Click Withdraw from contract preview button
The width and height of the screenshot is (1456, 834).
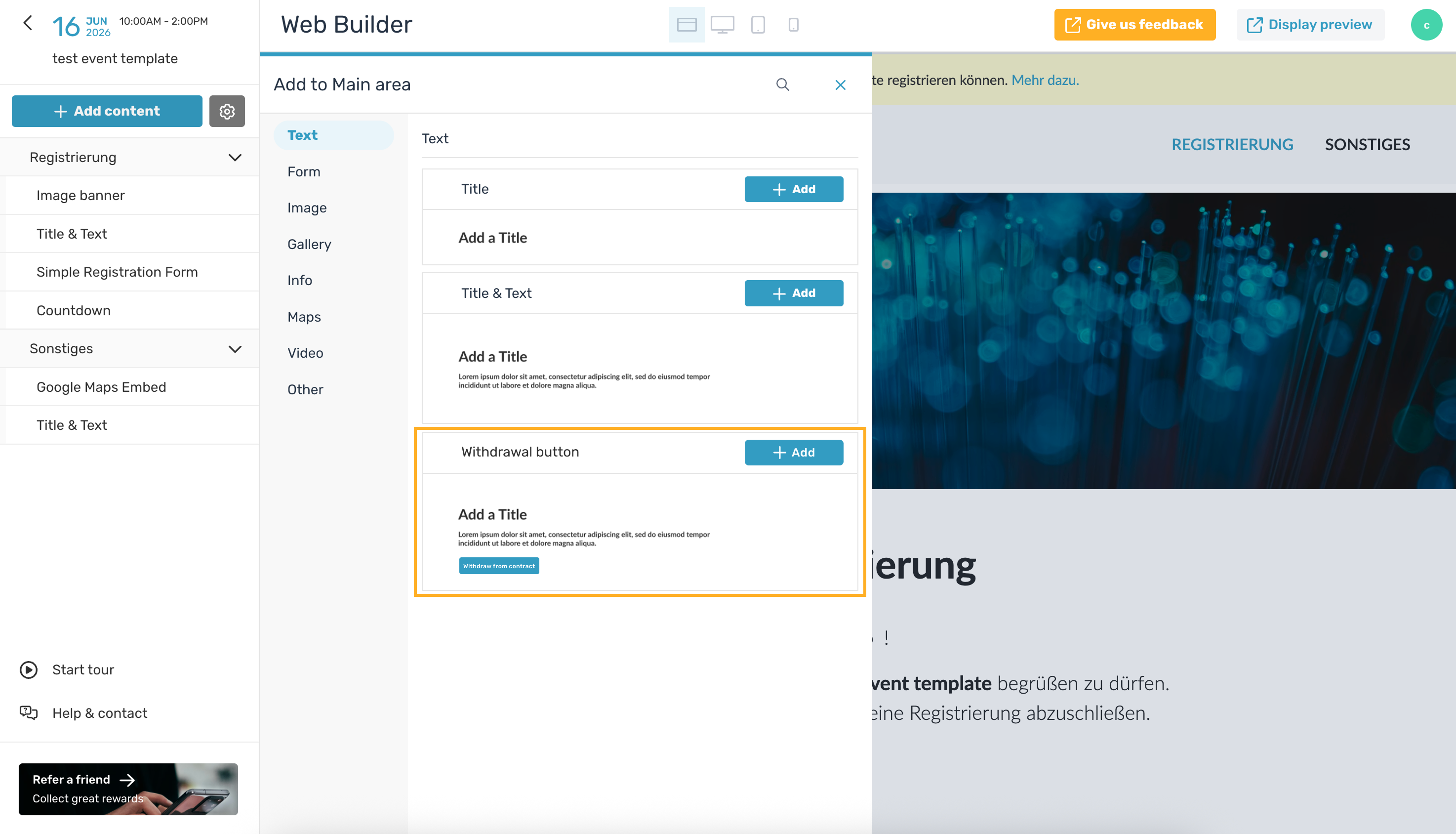[499, 566]
